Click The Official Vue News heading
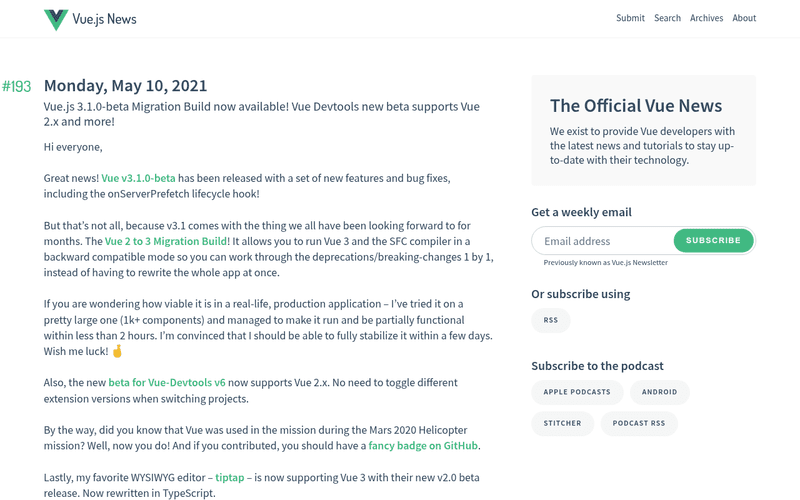The image size is (800, 500). [x=636, y=106]
